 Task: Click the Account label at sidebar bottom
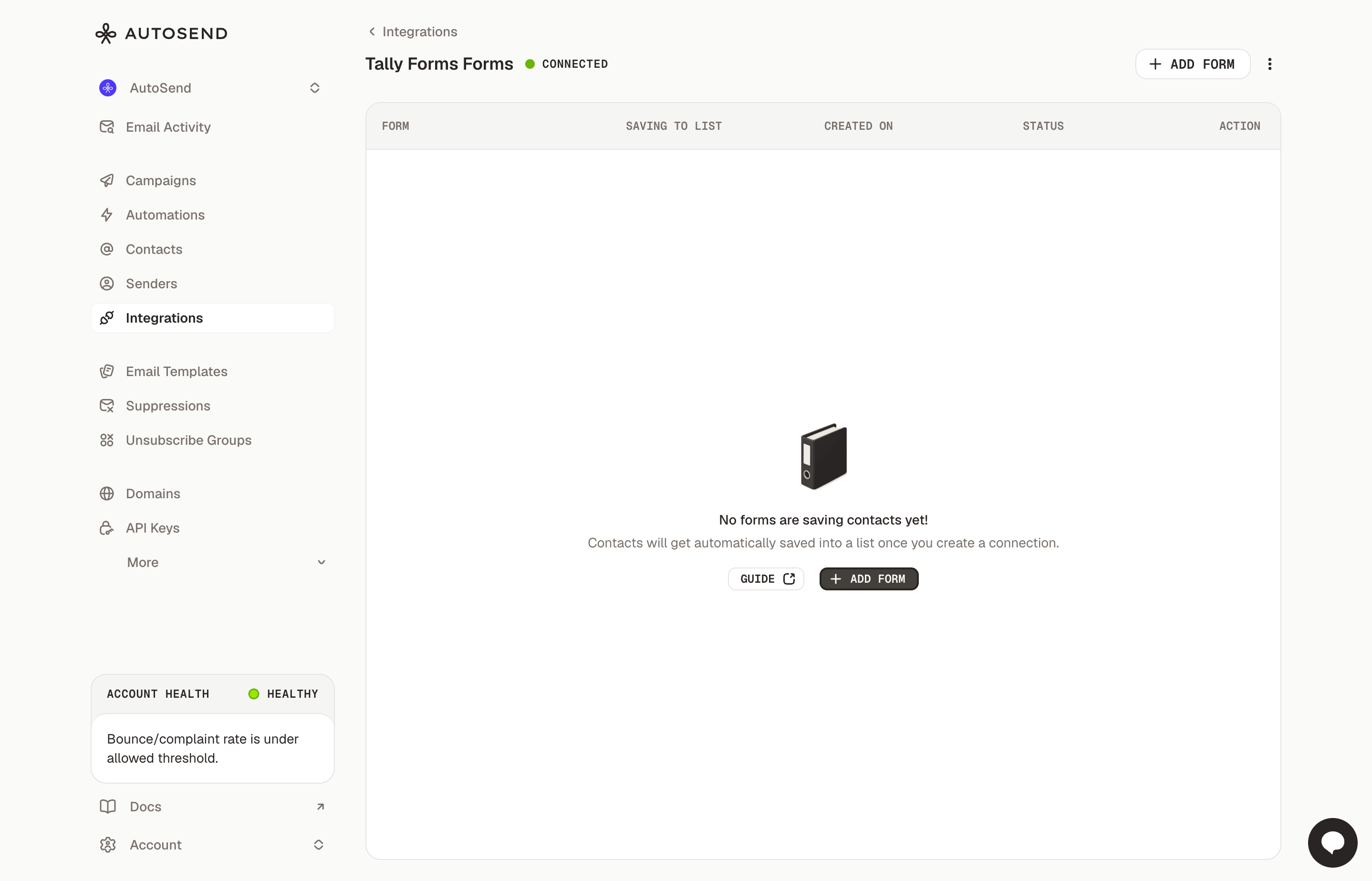(x=156, y=845)
